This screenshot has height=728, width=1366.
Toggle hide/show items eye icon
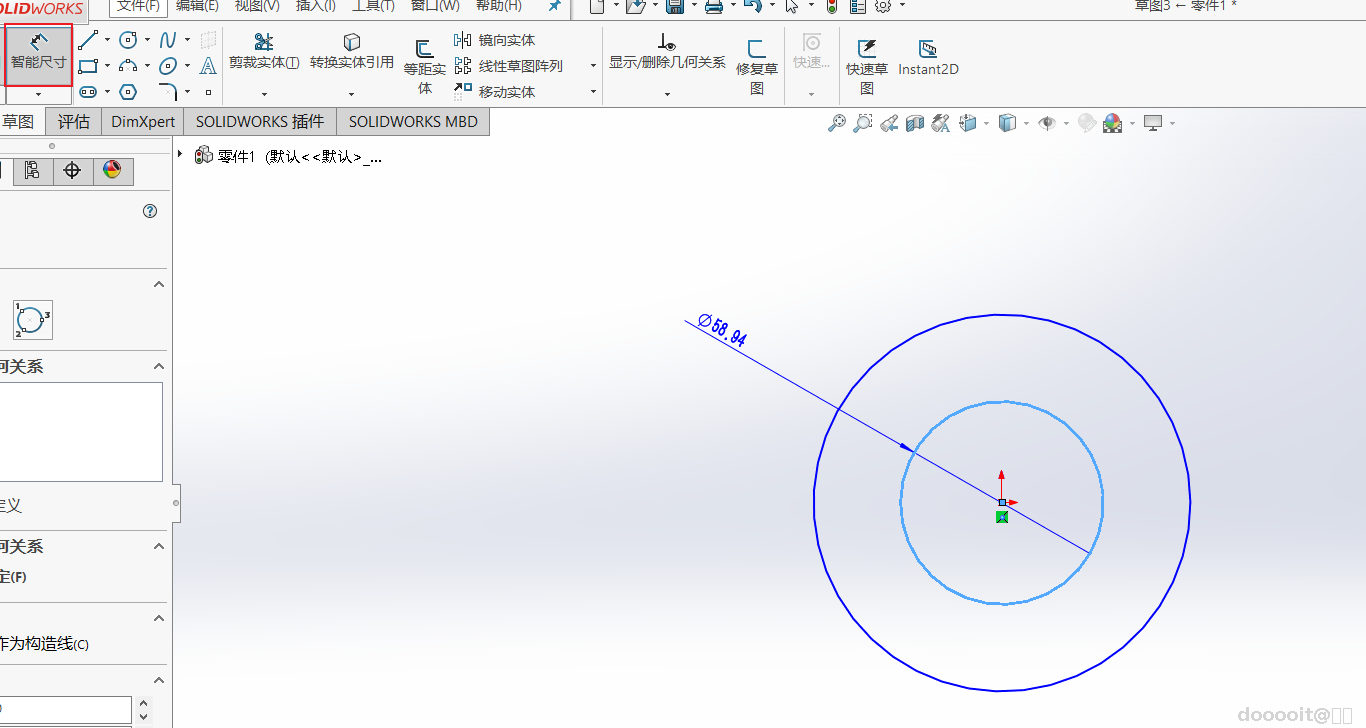(1047, 123)
